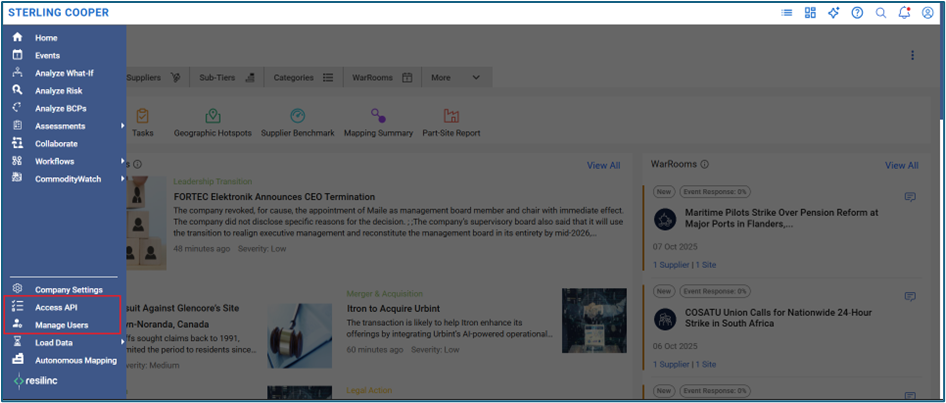
Task: Click View All for WarRooms section
Action: point(902,165)
